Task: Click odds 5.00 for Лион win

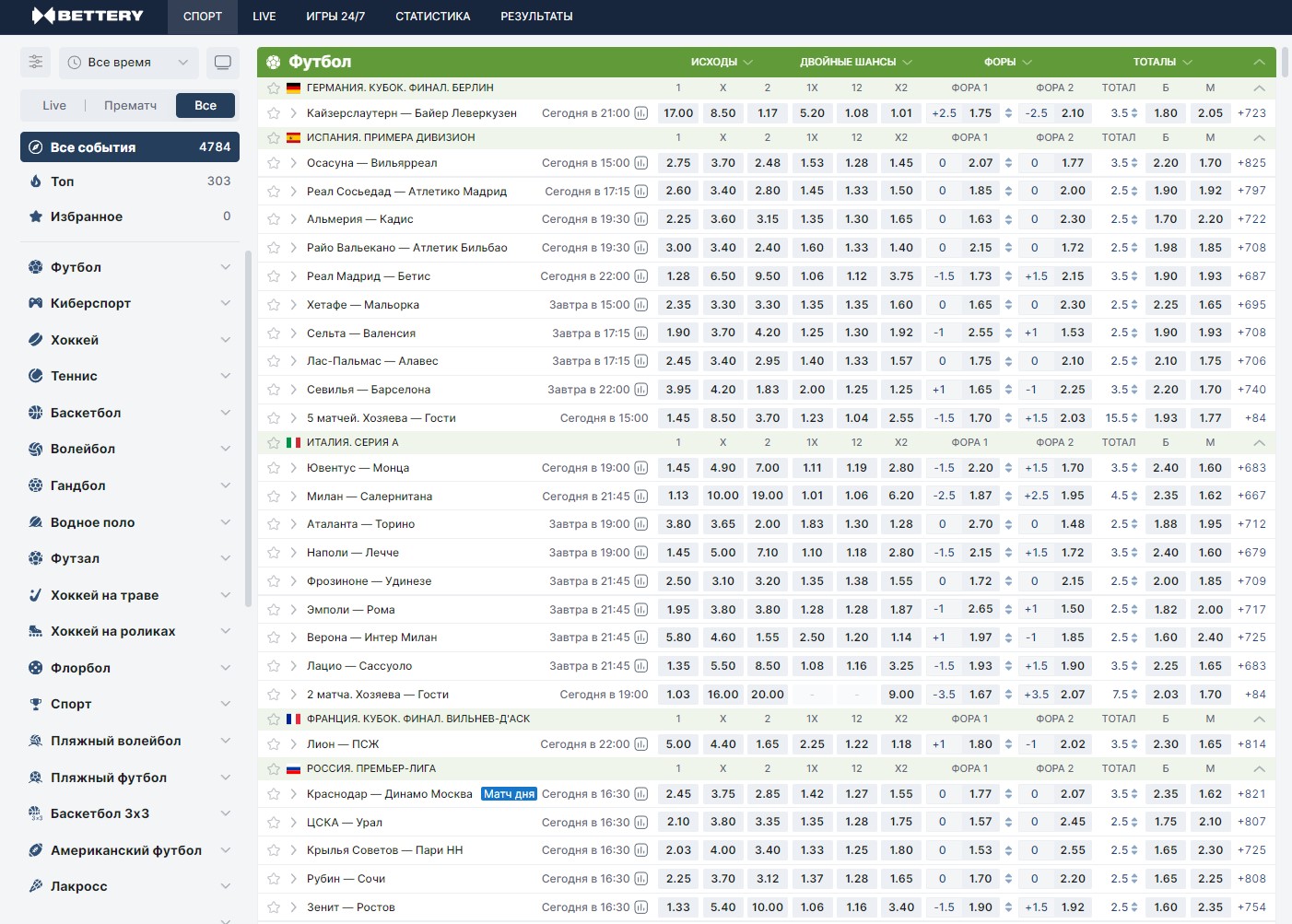Action: coord(678,744)
